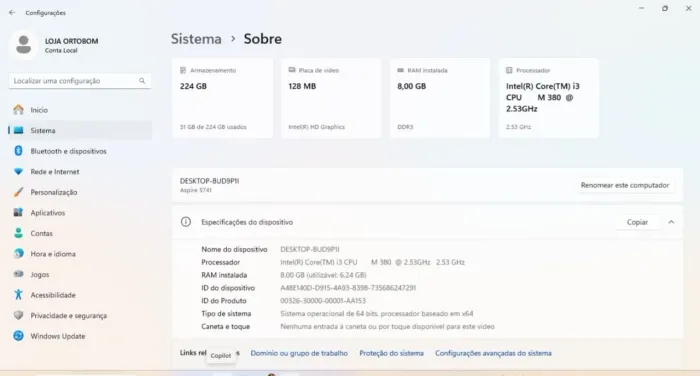
Task: Click the RAM instalada card icon
Action: [400, 70]
